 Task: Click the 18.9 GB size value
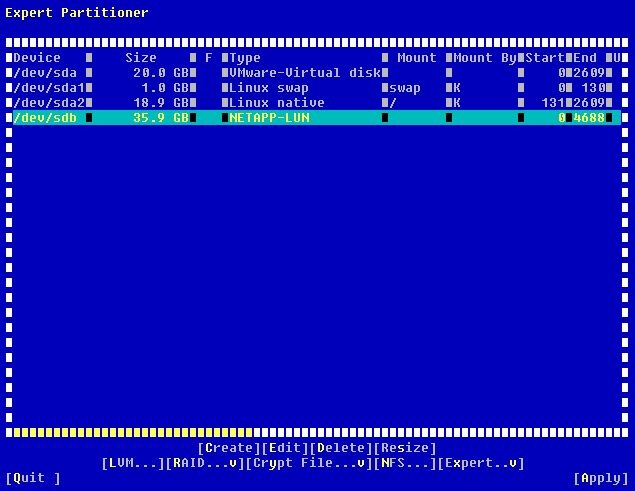tap(161, 103)
